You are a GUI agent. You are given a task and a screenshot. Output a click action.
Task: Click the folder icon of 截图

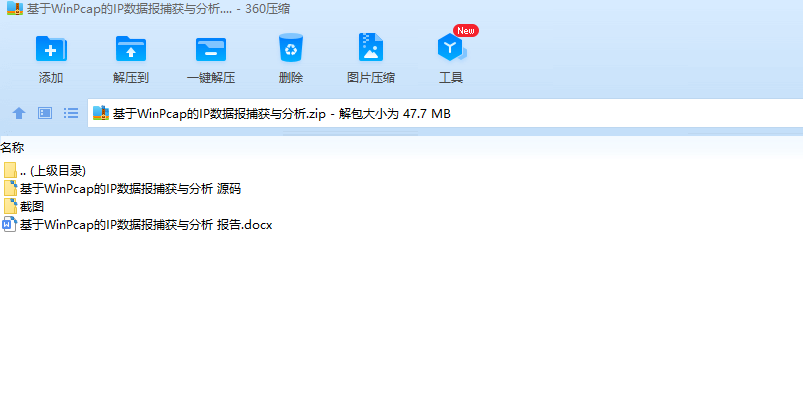10,206
